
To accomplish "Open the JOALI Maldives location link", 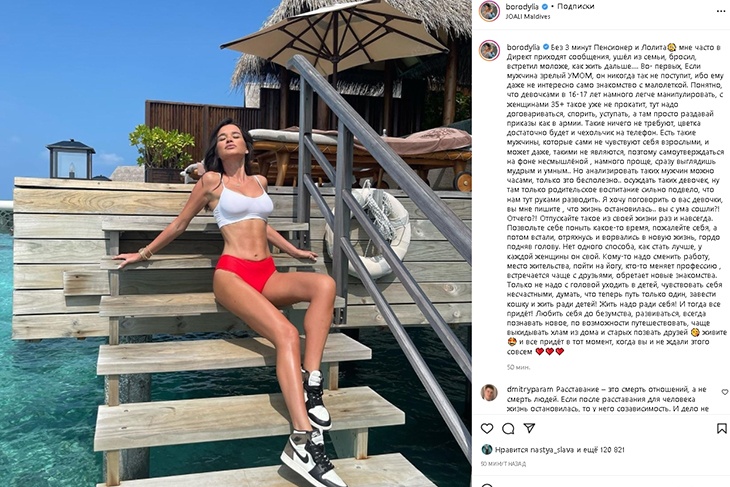I will click(x=528, y=16).
